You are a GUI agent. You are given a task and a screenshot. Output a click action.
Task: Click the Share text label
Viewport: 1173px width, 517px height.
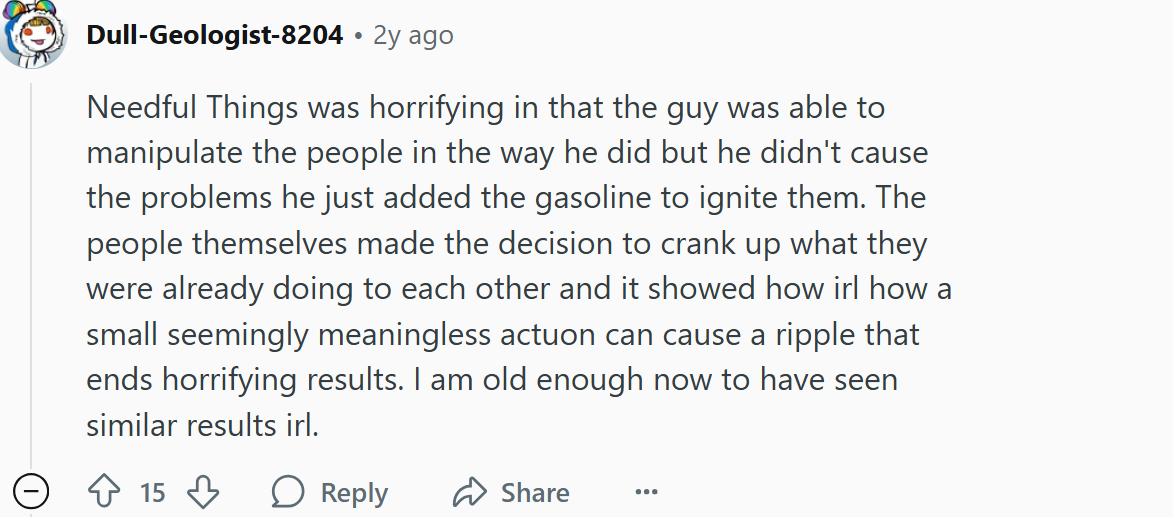click(535, 492)
